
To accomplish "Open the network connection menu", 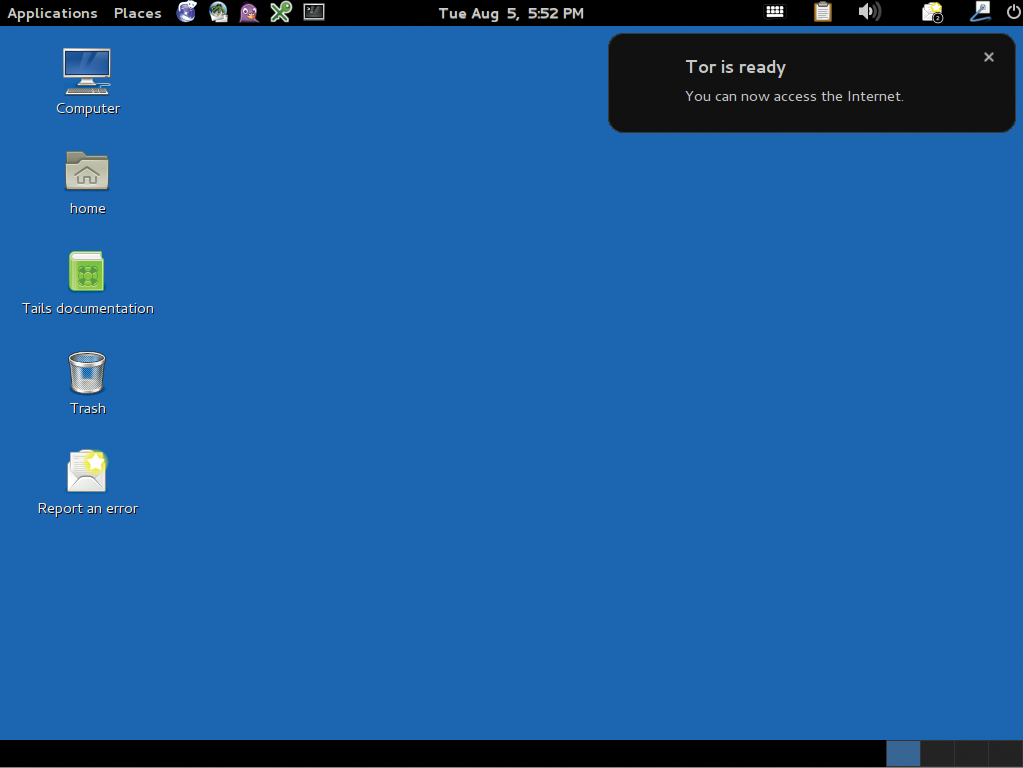I will click(980, 12).
